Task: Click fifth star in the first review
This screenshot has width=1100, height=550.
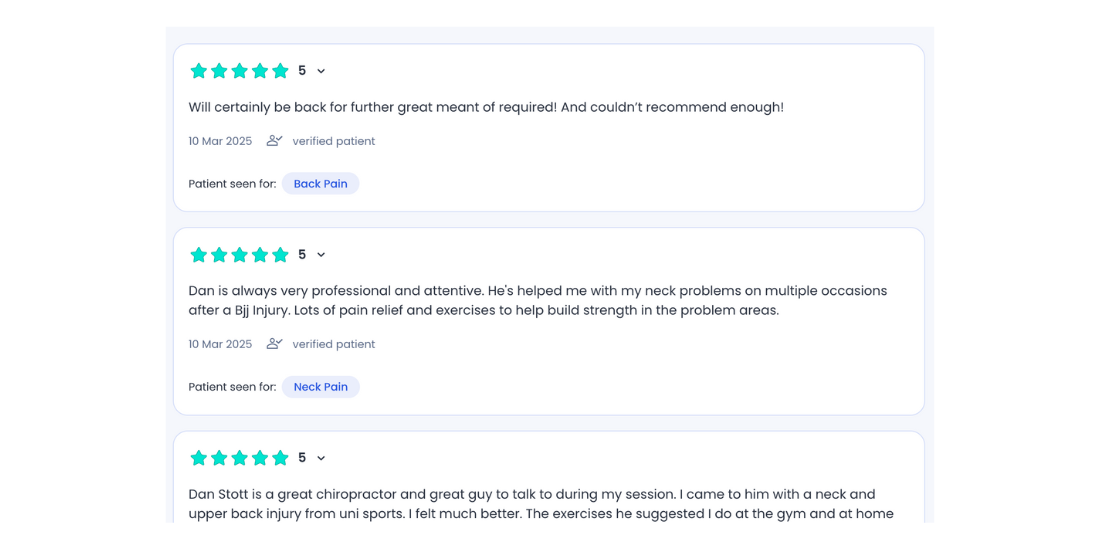Action: click(281, 71)
